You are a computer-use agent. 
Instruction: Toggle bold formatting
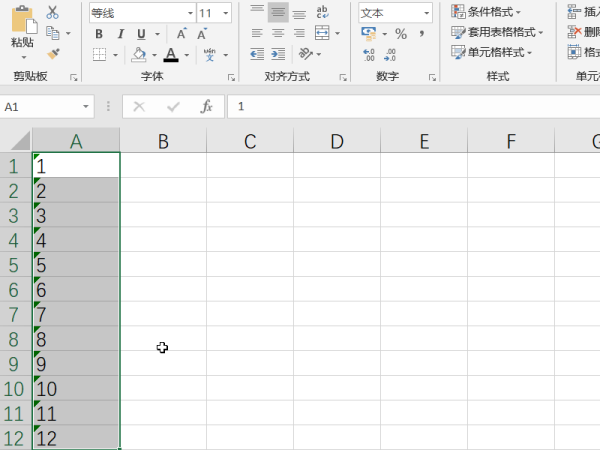click(99, 34)
